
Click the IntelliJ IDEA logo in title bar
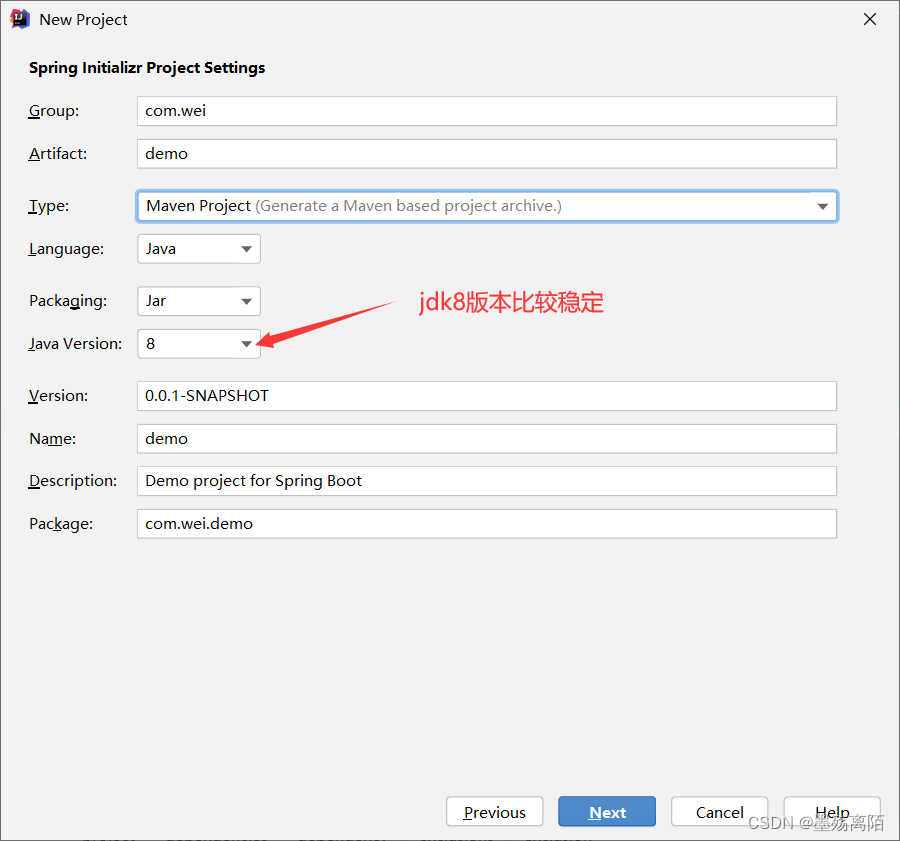20,19
